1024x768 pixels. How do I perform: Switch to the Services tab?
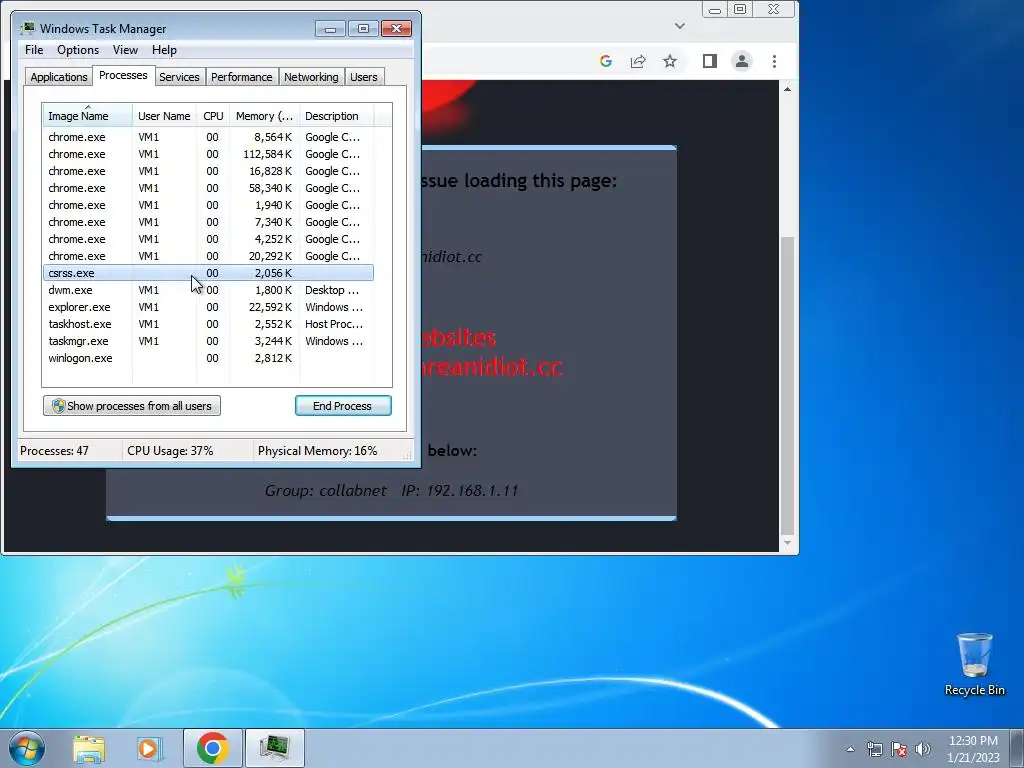pyautogui.click(x=179, y=77)
